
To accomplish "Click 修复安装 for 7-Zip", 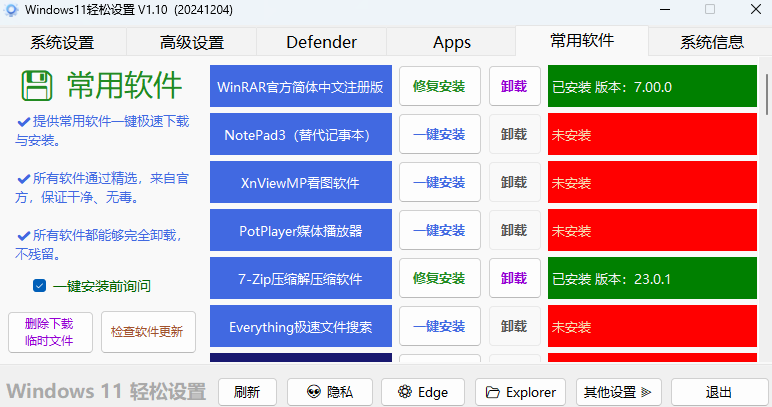I will click(x=440, y=278).
